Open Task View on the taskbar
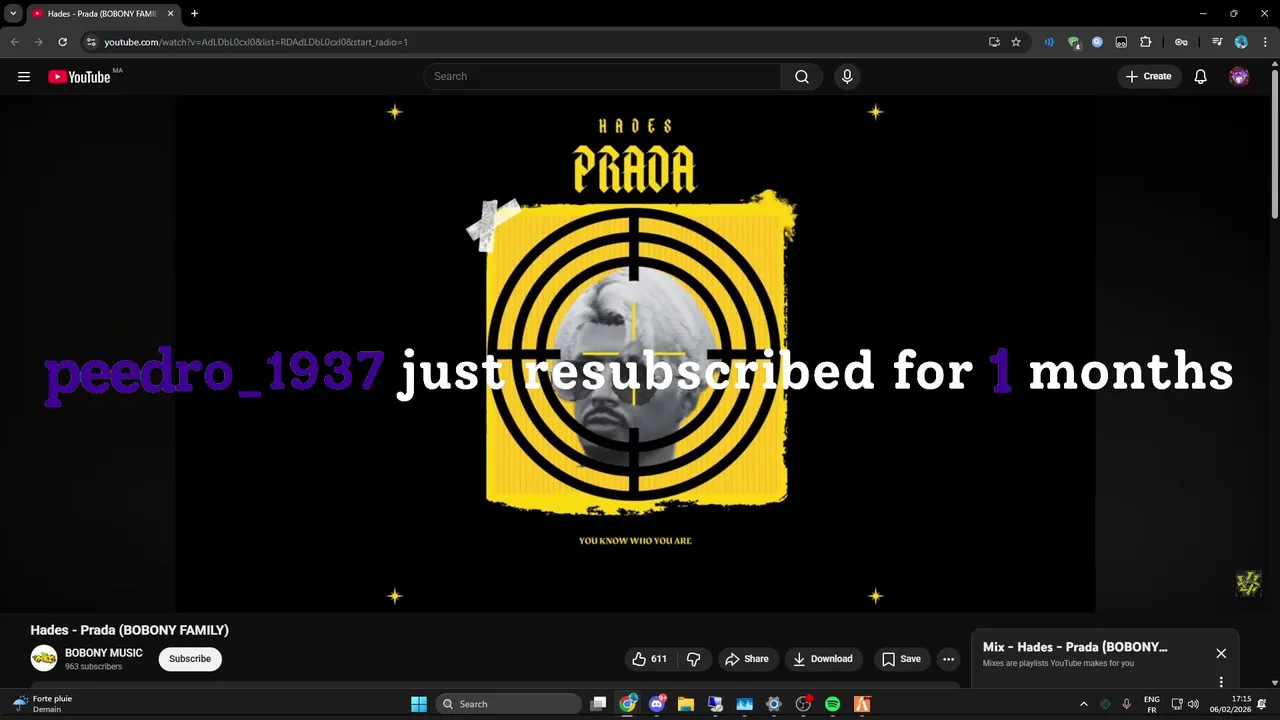This screenshot has width=1280, height=720. 598,704
